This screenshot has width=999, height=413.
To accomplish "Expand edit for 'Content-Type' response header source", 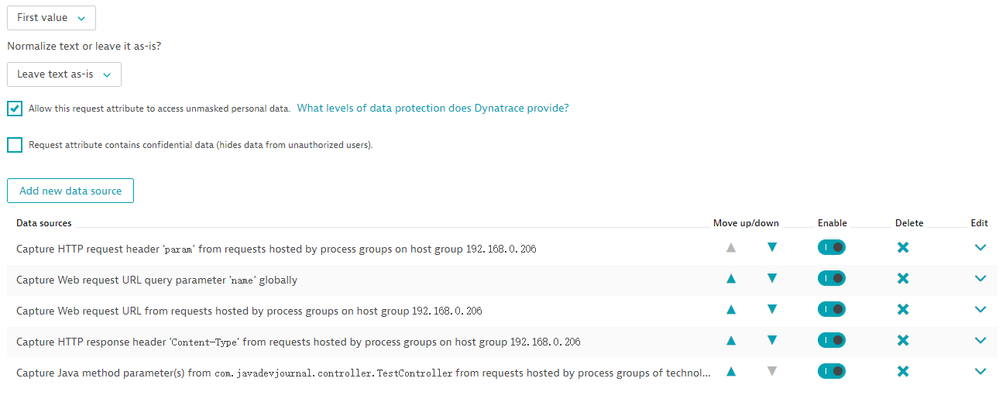I will coord(980,341).
